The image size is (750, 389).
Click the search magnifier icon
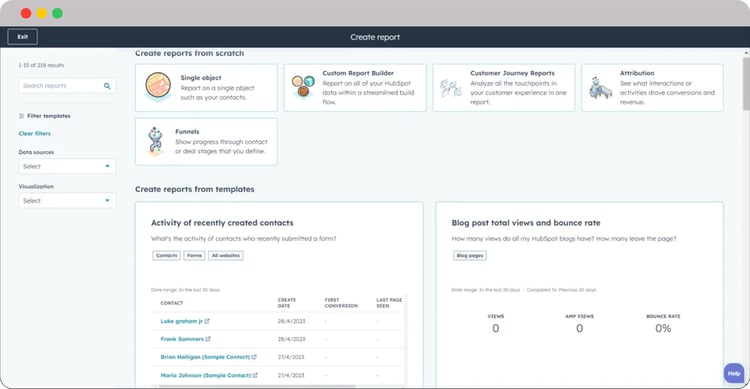click(x=107, y=86)
